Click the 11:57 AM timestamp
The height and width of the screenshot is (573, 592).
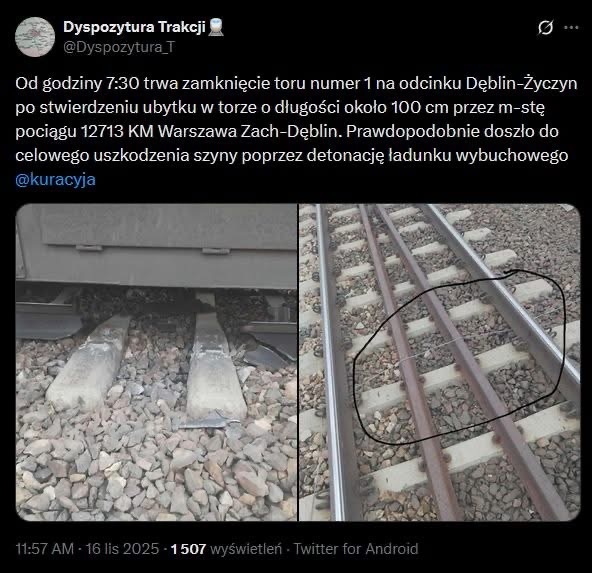45,549
